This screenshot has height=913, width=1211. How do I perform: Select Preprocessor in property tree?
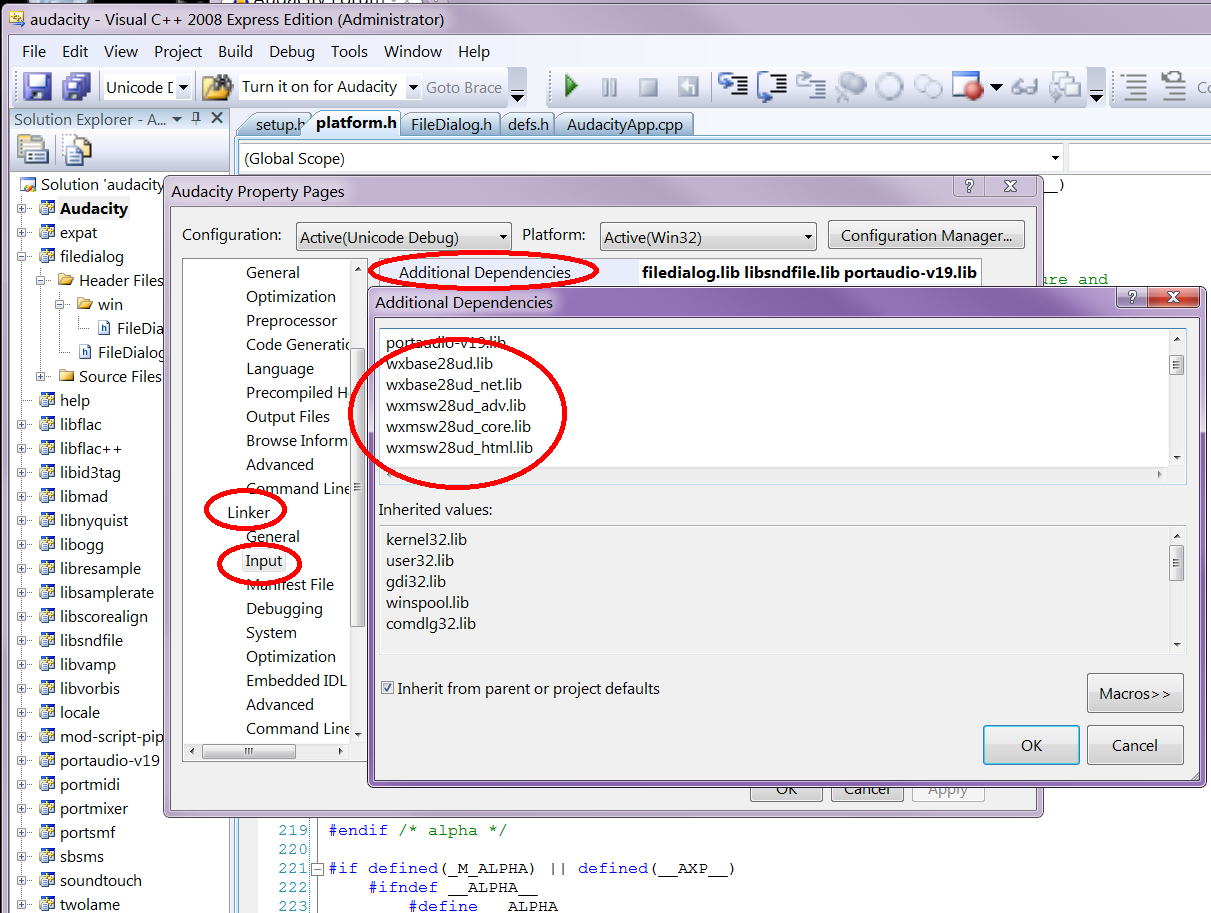coord(291,321)
